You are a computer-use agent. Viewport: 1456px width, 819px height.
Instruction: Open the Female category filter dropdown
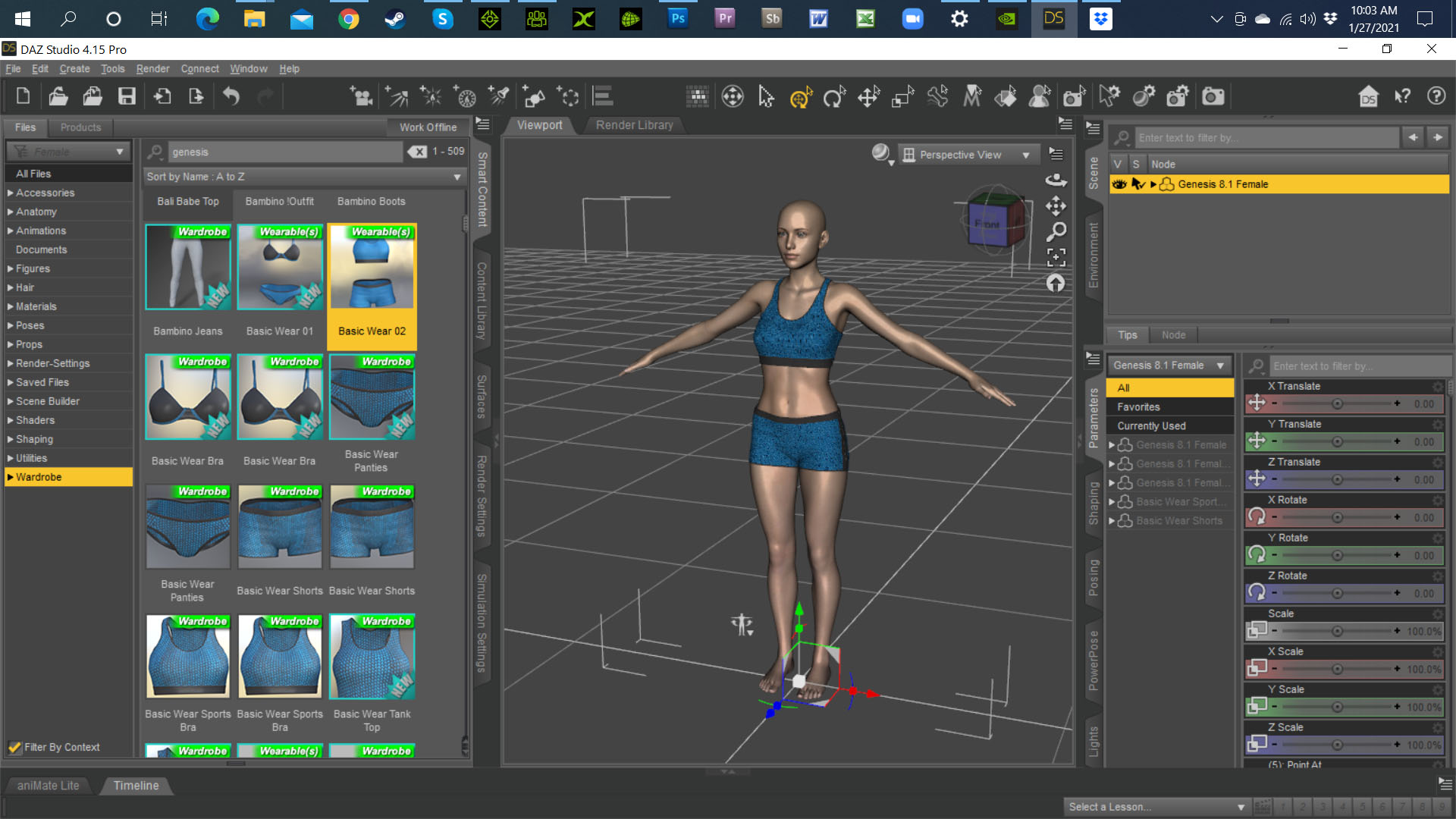68,152
